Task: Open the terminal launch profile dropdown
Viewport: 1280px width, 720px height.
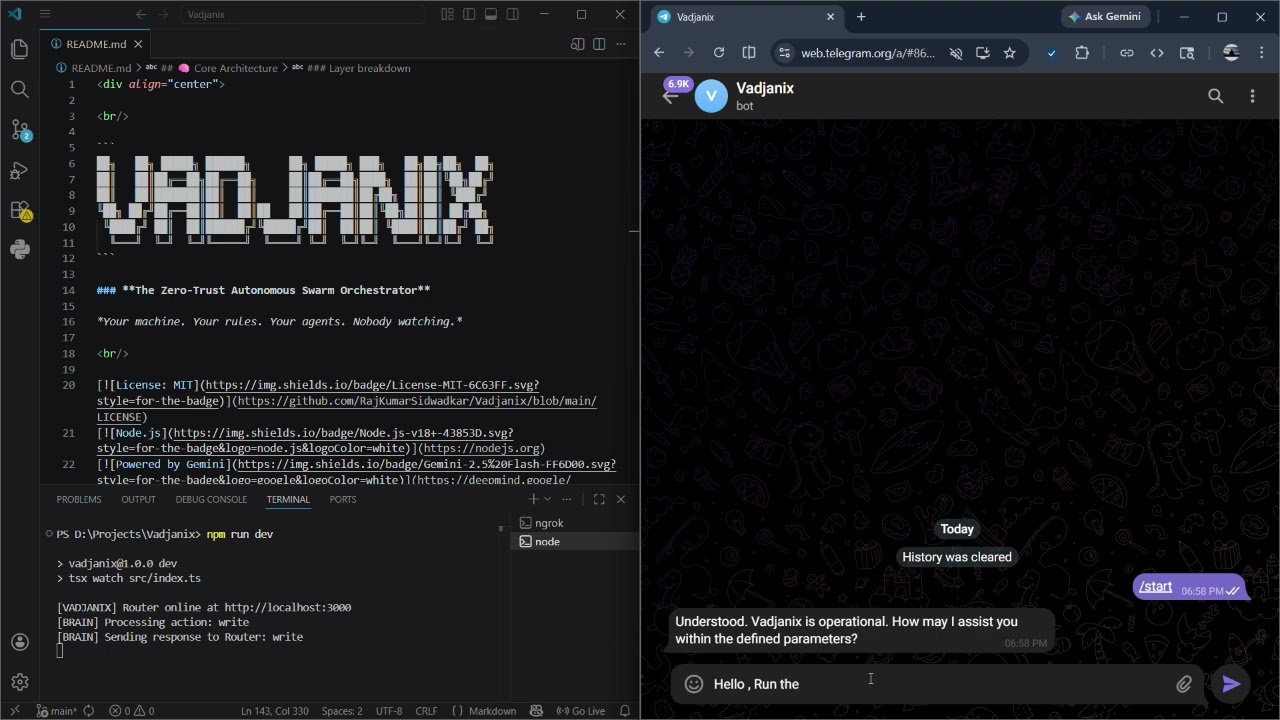Action: 547,499
